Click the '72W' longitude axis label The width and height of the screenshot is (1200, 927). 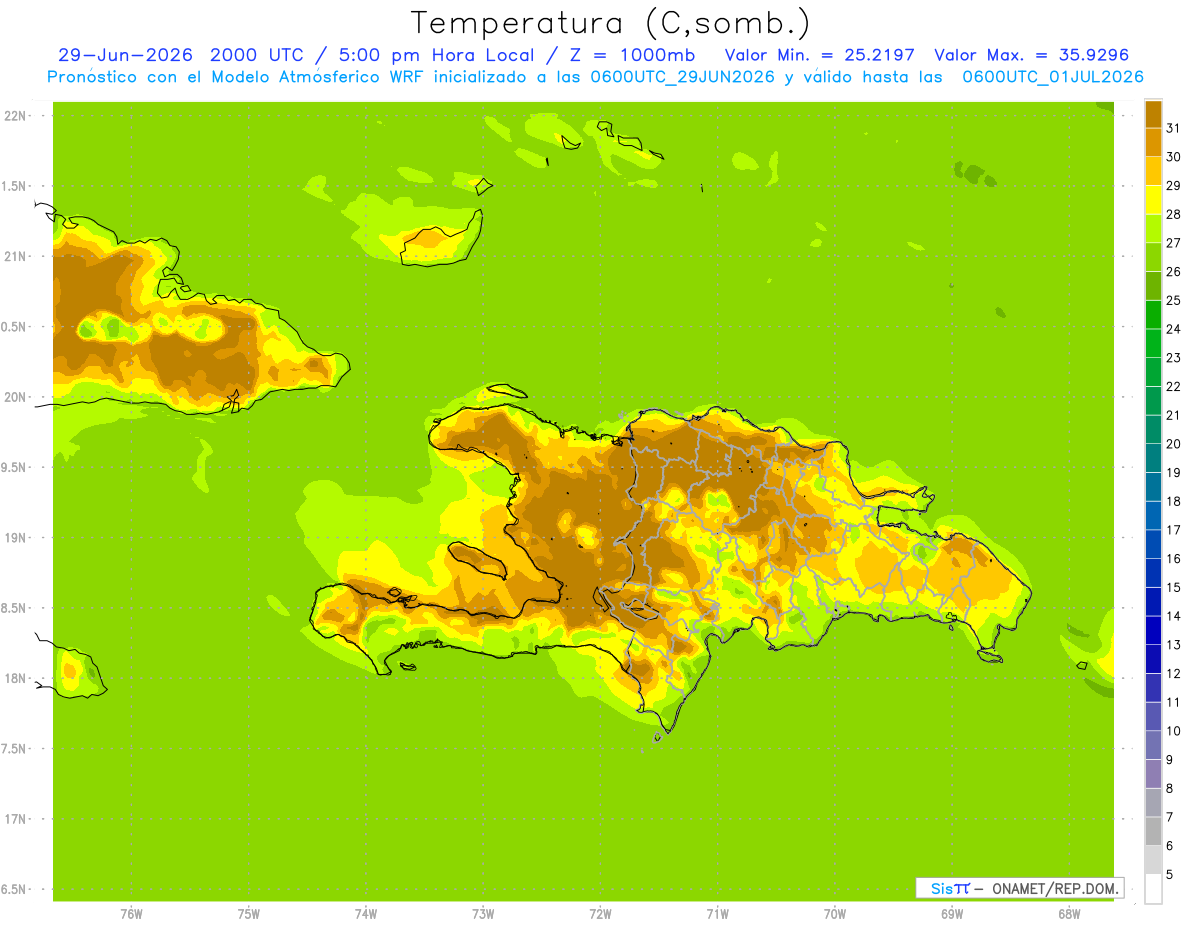coord(600,913)
